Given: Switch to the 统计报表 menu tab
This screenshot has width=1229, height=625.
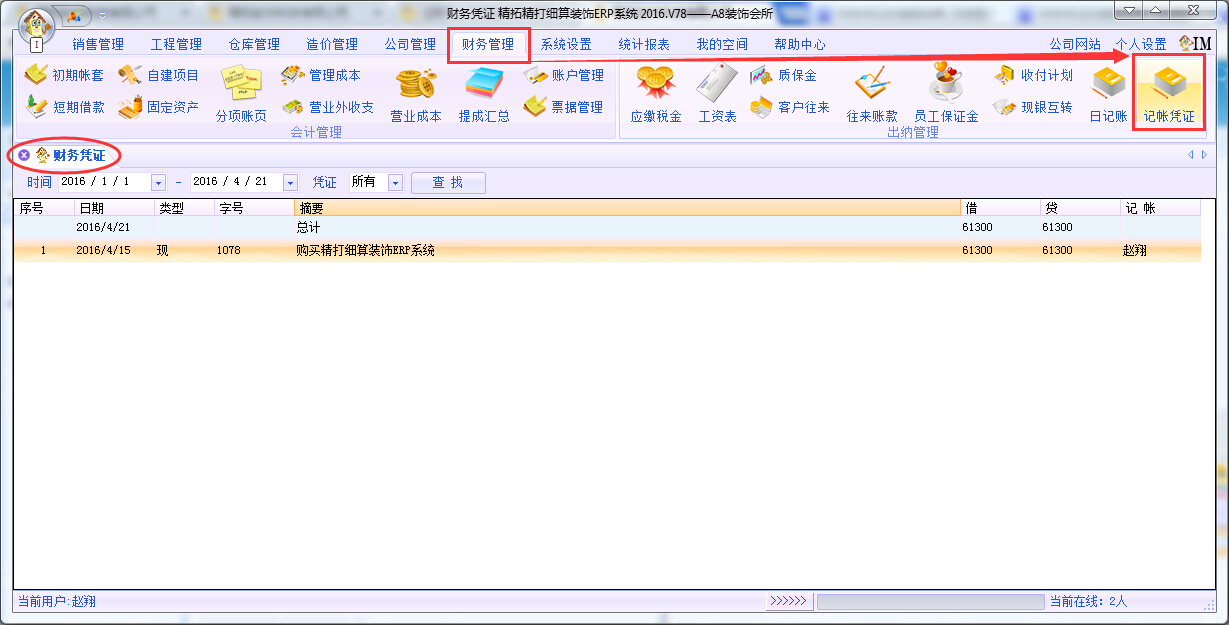Looking at the screenshot, I should click(644, 44).
